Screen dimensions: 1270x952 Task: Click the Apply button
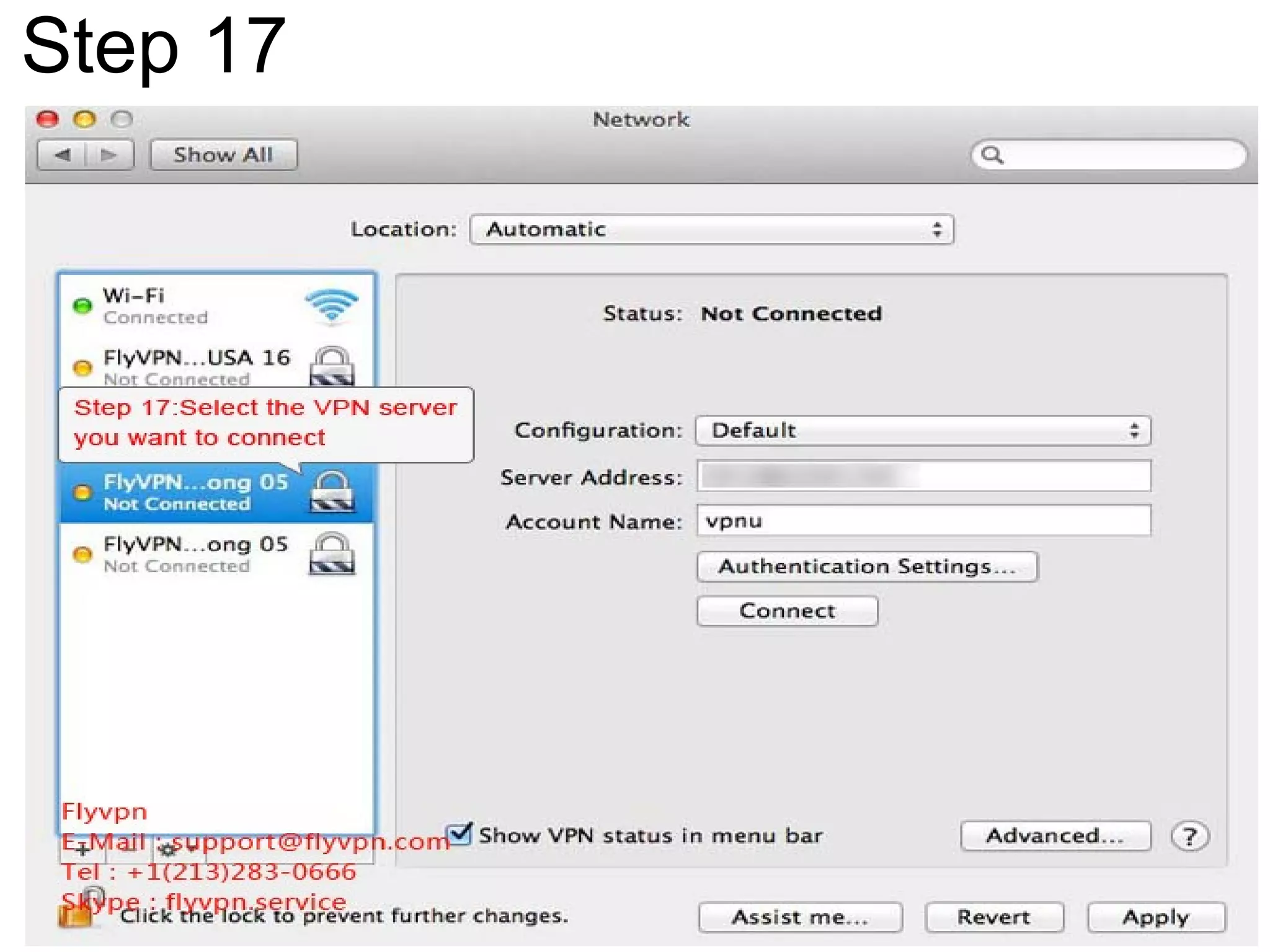pyautogui.click(x=1157, y=917)
